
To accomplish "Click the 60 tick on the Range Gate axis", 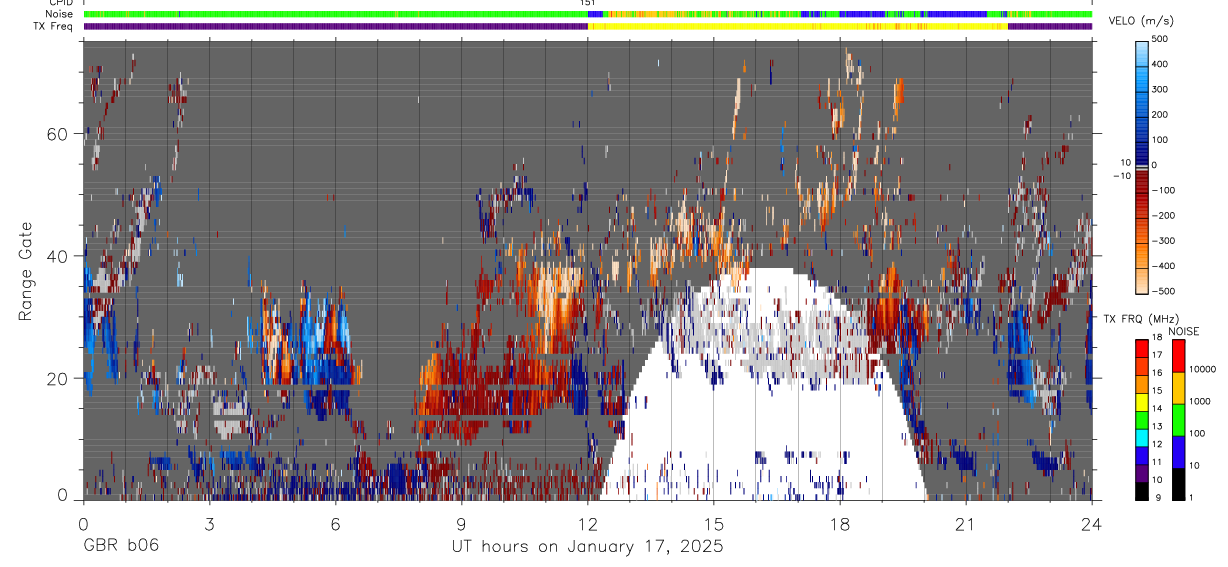I will click(56, 134).
